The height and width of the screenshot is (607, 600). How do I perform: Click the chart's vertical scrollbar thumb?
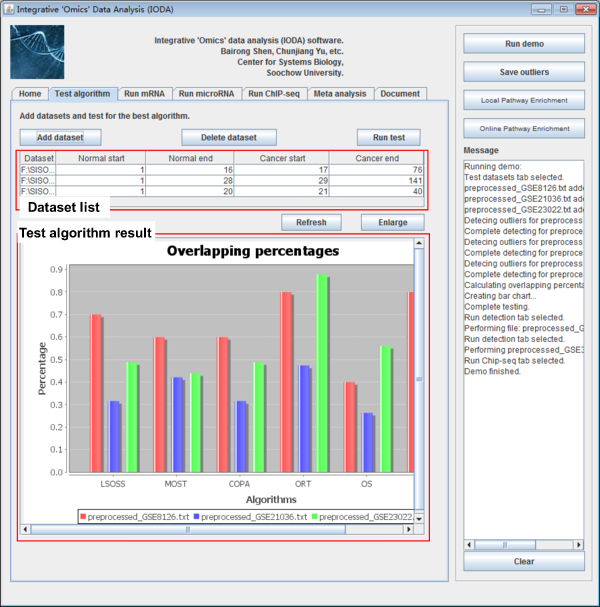pos(419,379)
